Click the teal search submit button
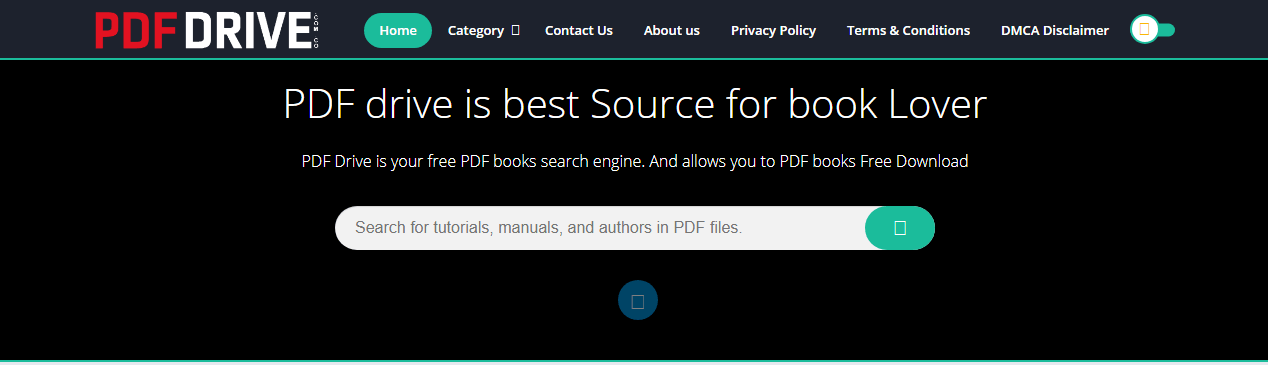1268x365 pixels. pyautogui.click(x=900, y=228)
